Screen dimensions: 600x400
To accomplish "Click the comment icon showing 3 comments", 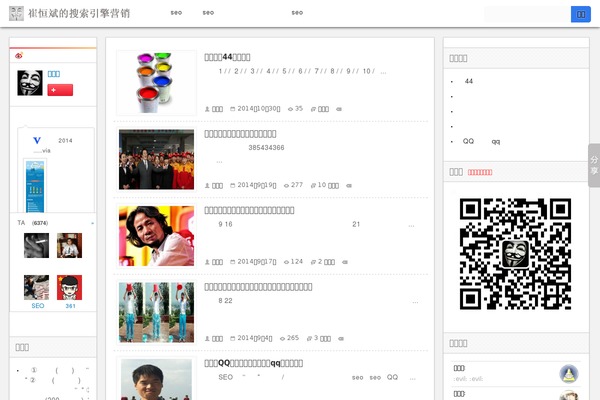I will (310, 339).
